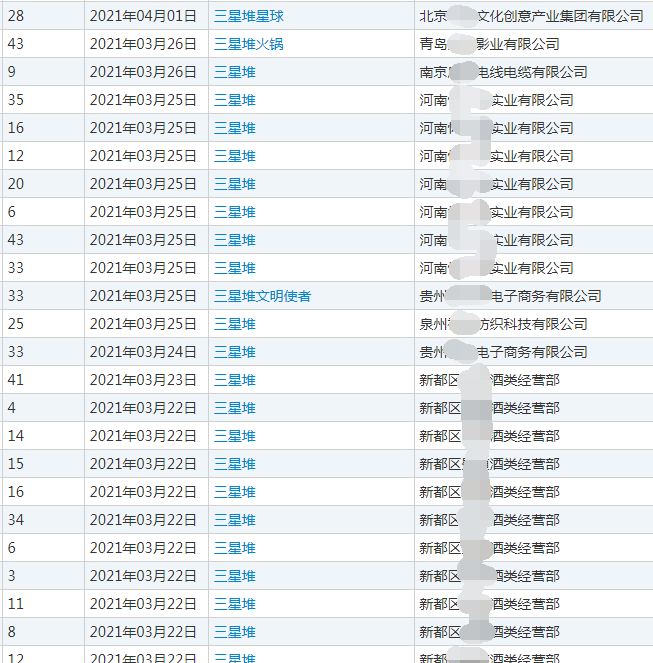
Task: Click 三星堆 link in the class 9 row
Action: (x=235, y=72)
